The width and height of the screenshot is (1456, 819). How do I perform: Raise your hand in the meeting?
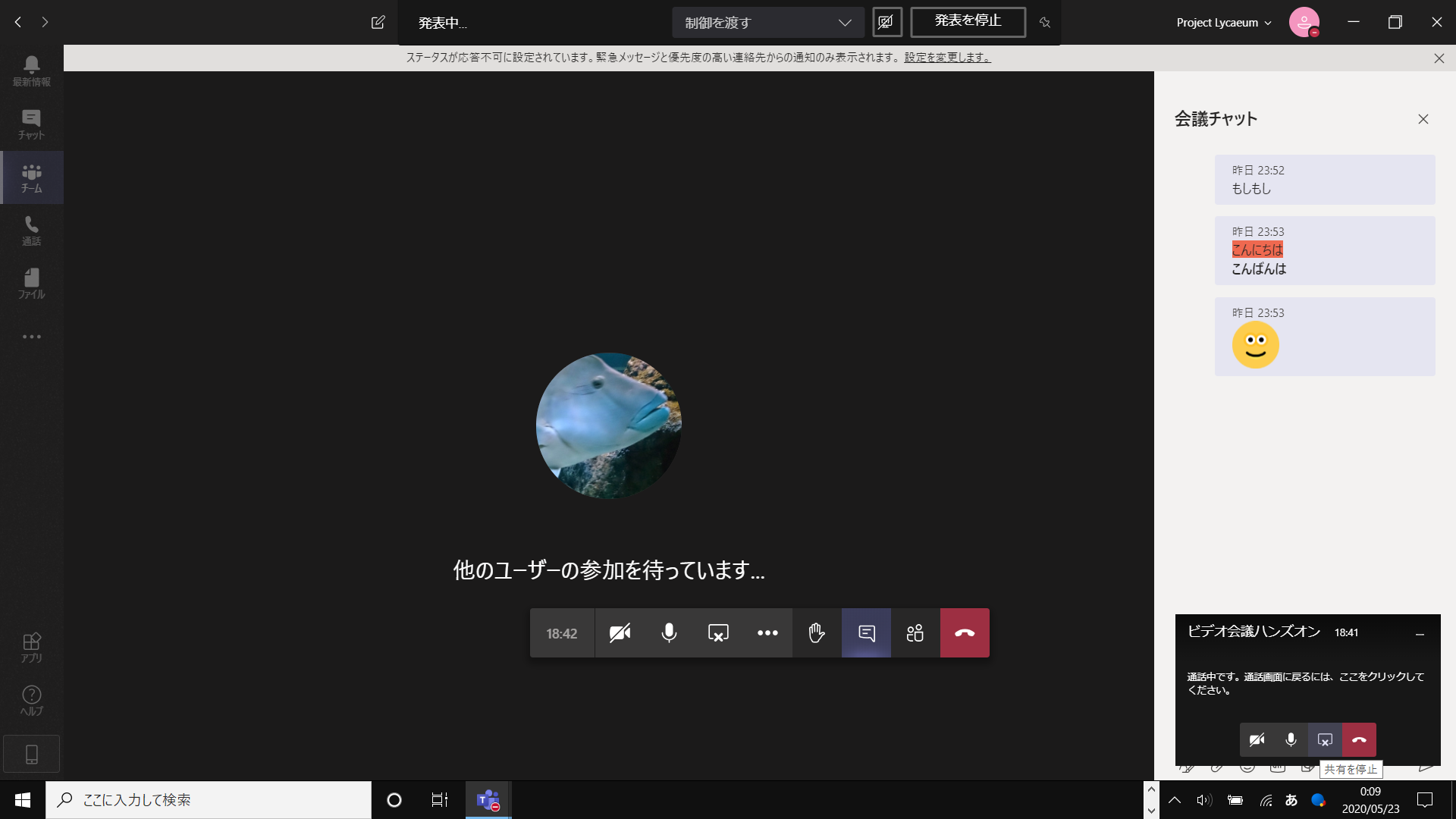coord(816,632)
